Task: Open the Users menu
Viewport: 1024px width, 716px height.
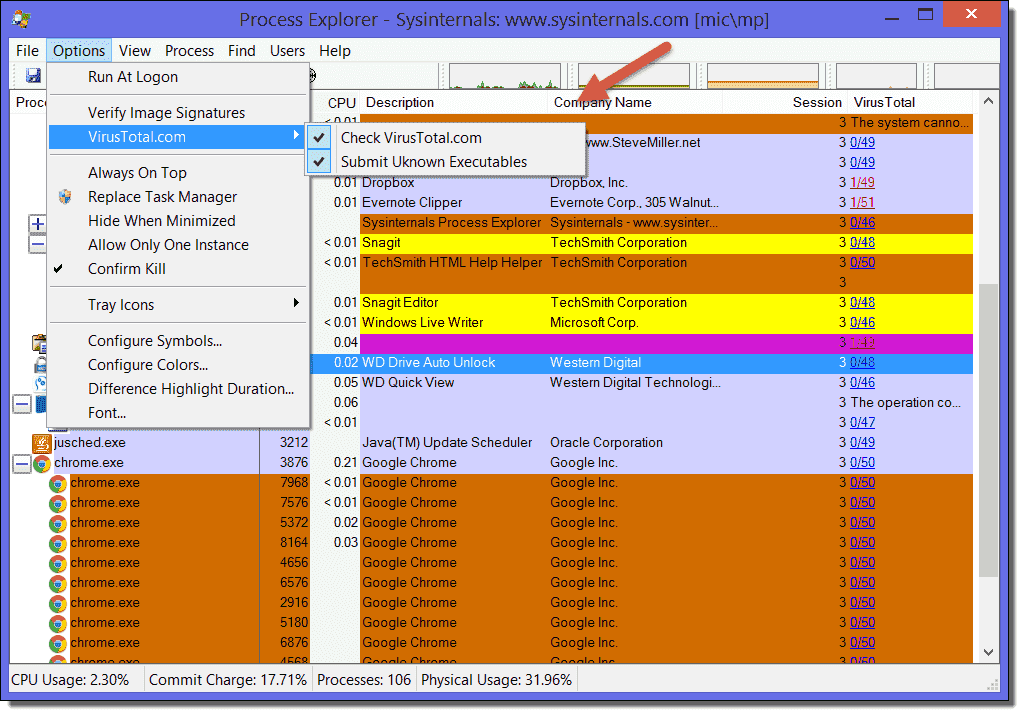Action: pyautogui.click(x=287, y=51)
